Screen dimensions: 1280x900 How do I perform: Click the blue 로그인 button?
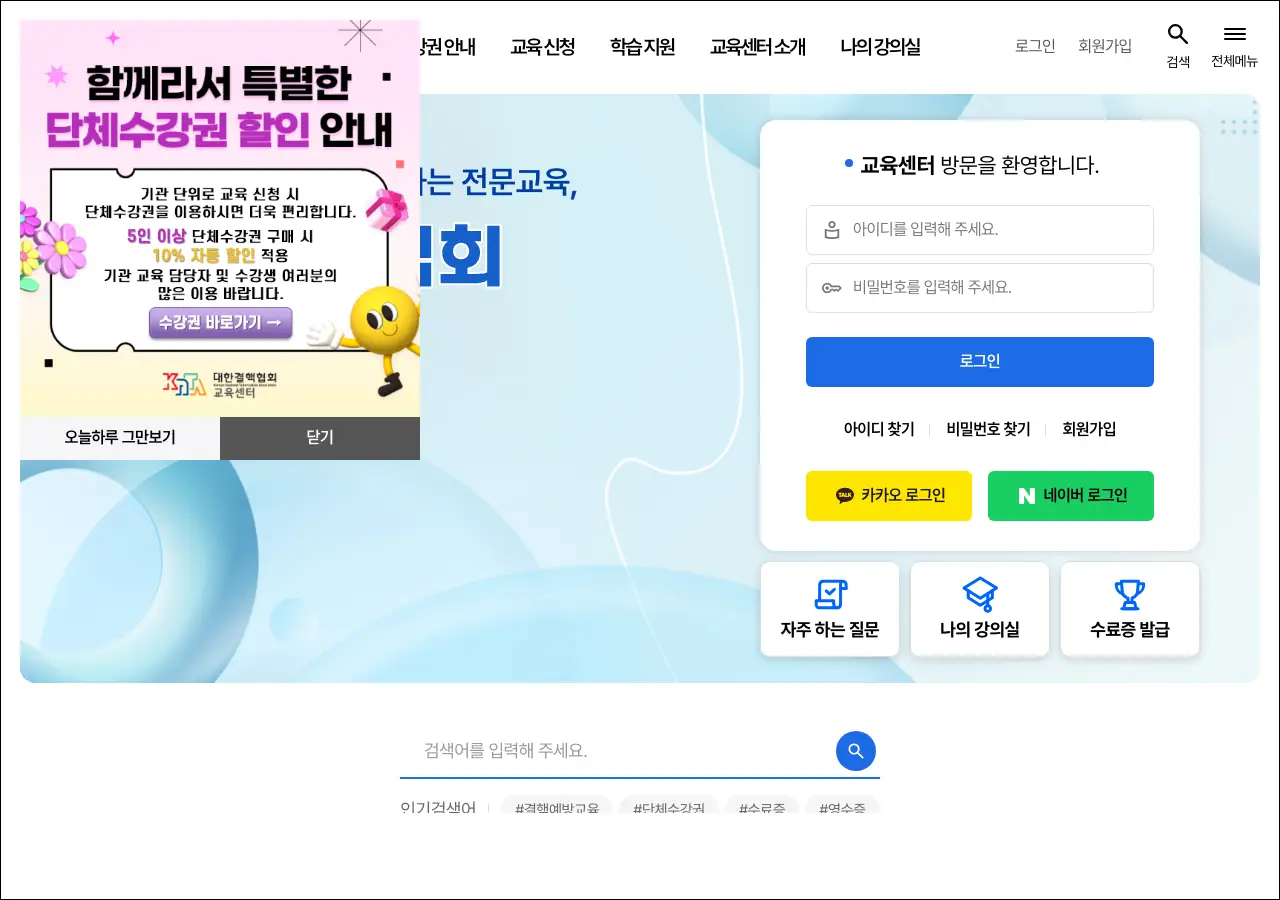click(980, 362)
